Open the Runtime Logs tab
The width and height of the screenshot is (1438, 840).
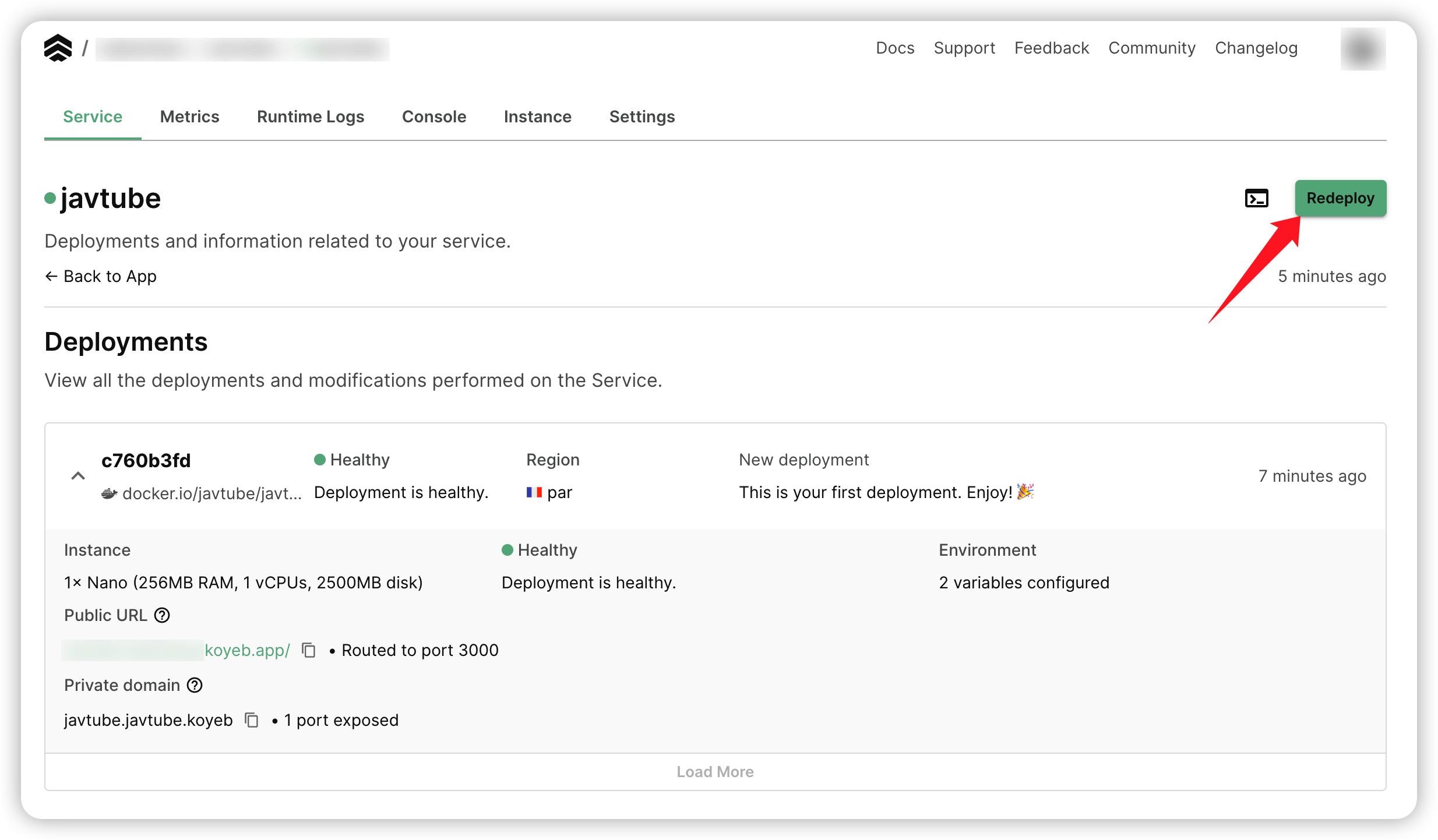point(311,117)
